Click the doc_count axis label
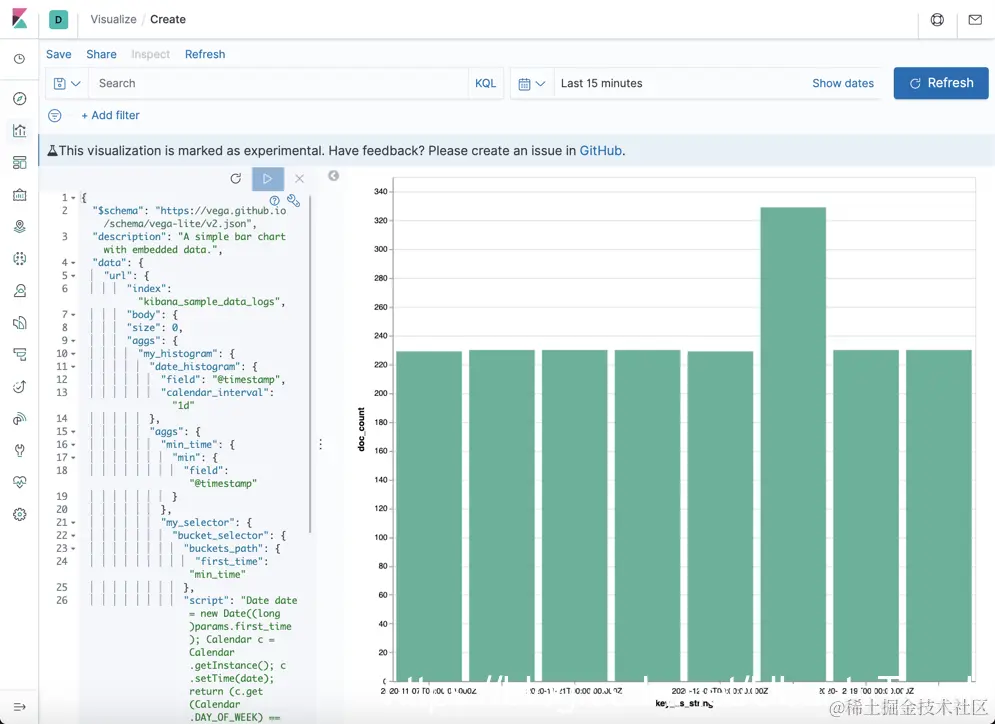 [361, 430]
